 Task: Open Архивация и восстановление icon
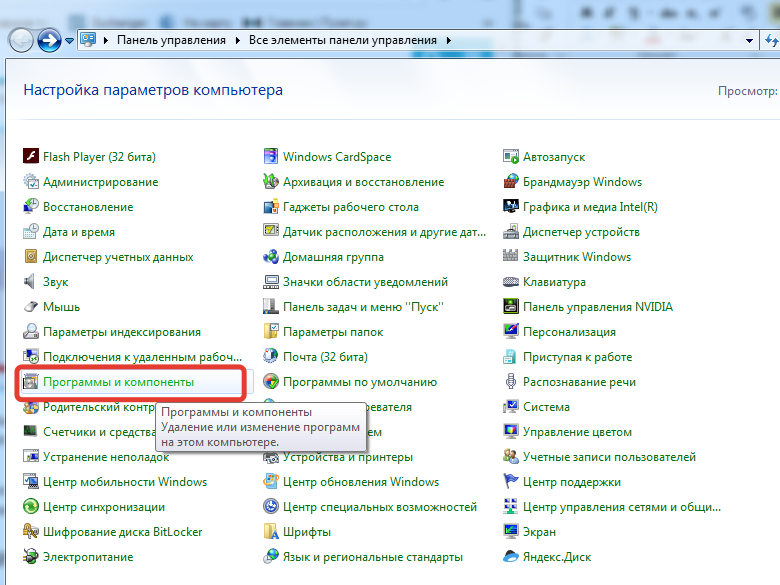click(271, 182)
